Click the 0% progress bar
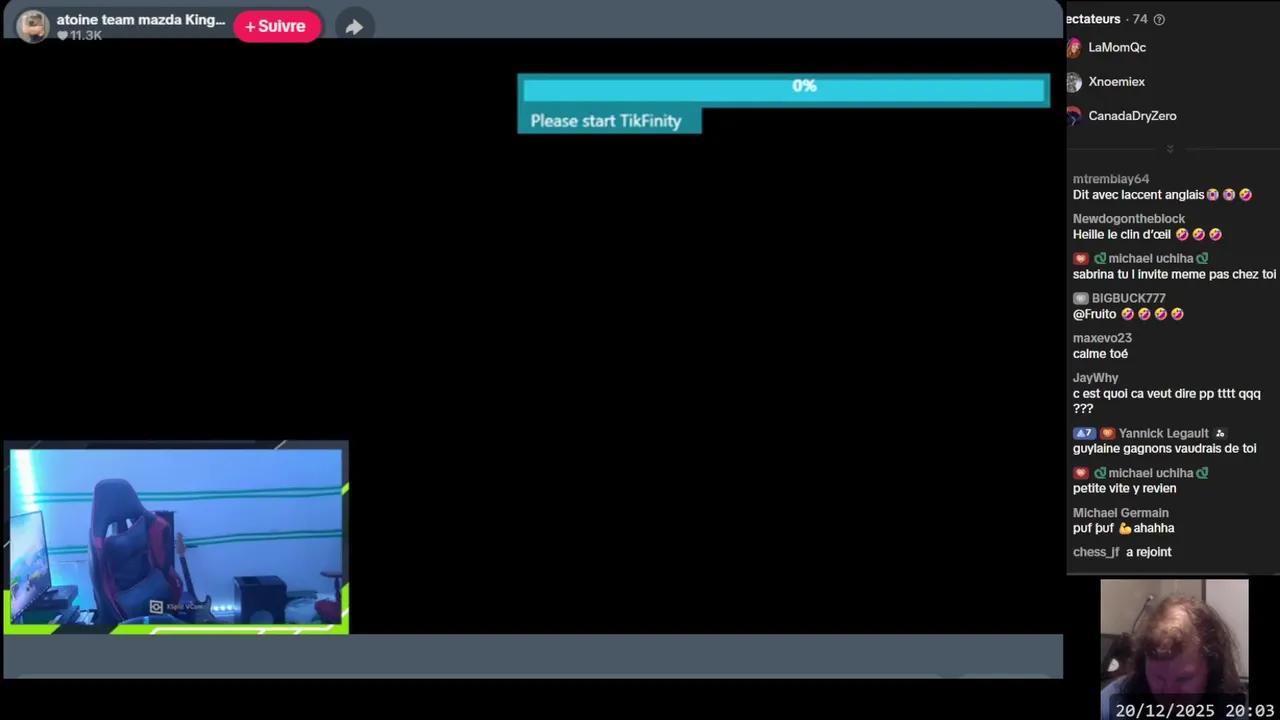Viewport: 1280px width, 720px height. tap(784, 89)
